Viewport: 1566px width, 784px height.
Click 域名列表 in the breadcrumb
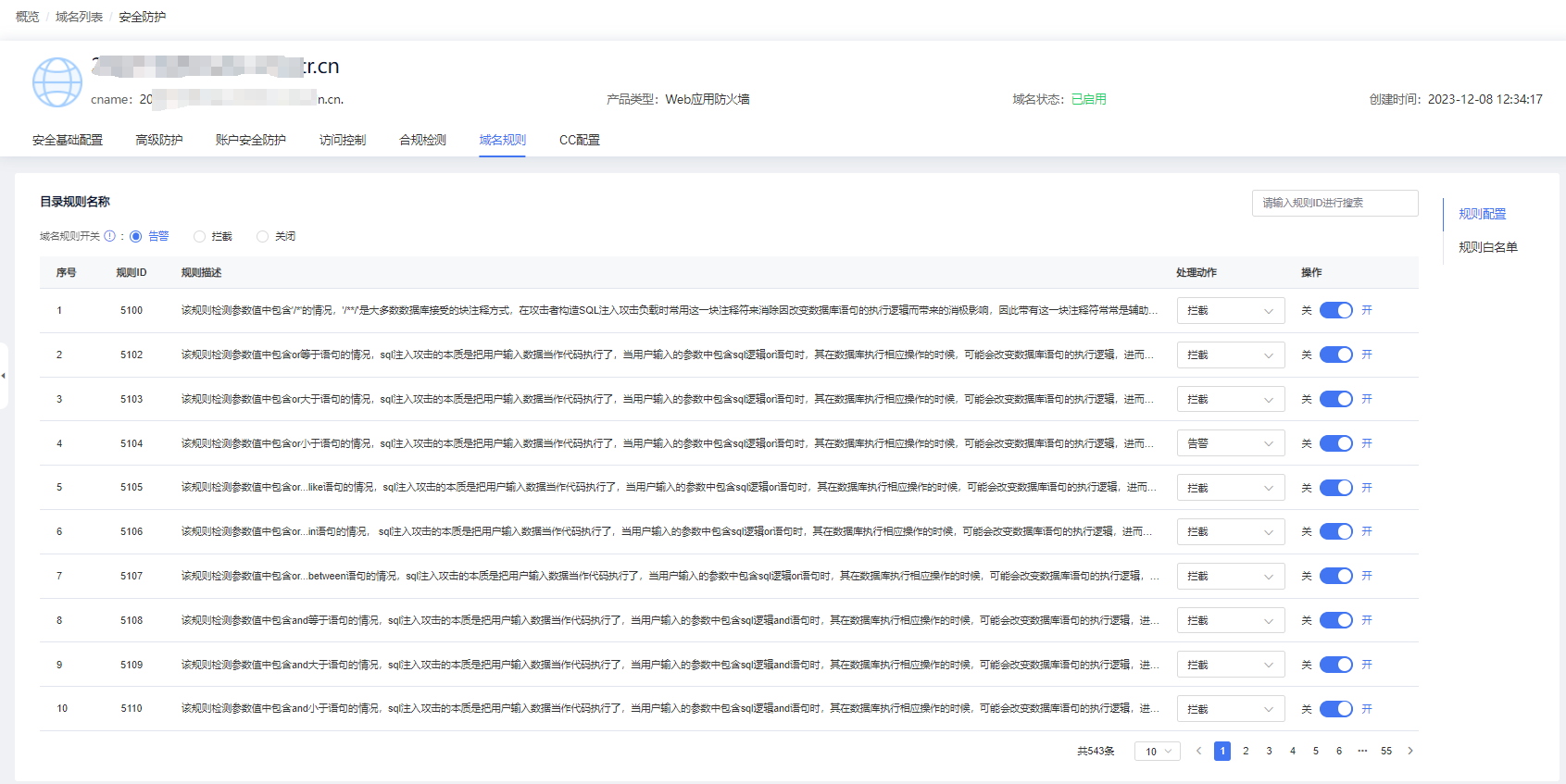(79, 18)
